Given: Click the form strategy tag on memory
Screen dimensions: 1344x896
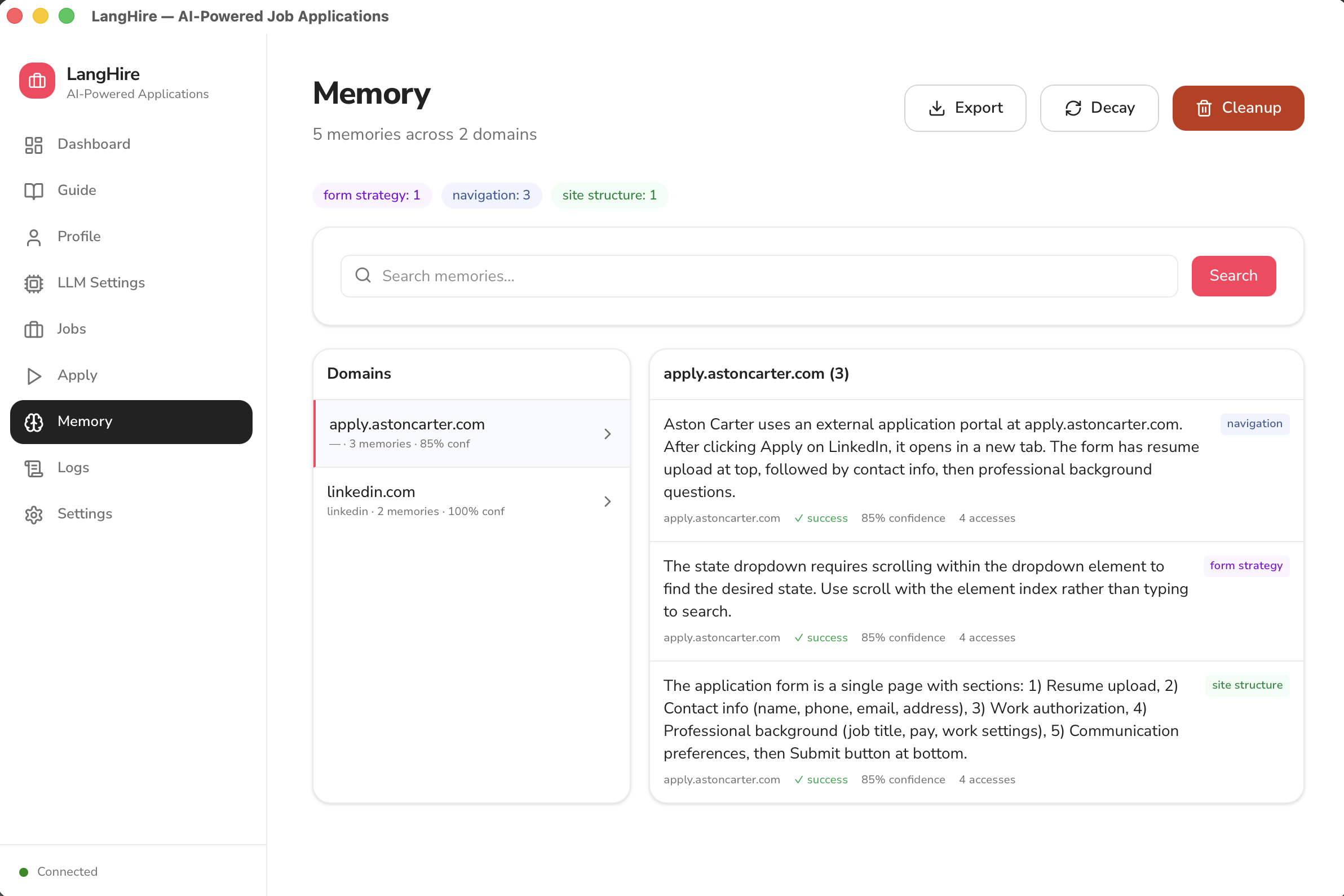Looking at the screenshot, I should tap(1246, 566).
